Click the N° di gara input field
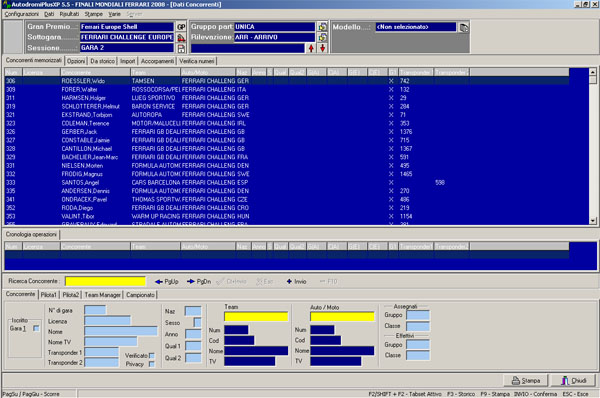Viewport: 600px width, 398px height. [x=95, y=310]
